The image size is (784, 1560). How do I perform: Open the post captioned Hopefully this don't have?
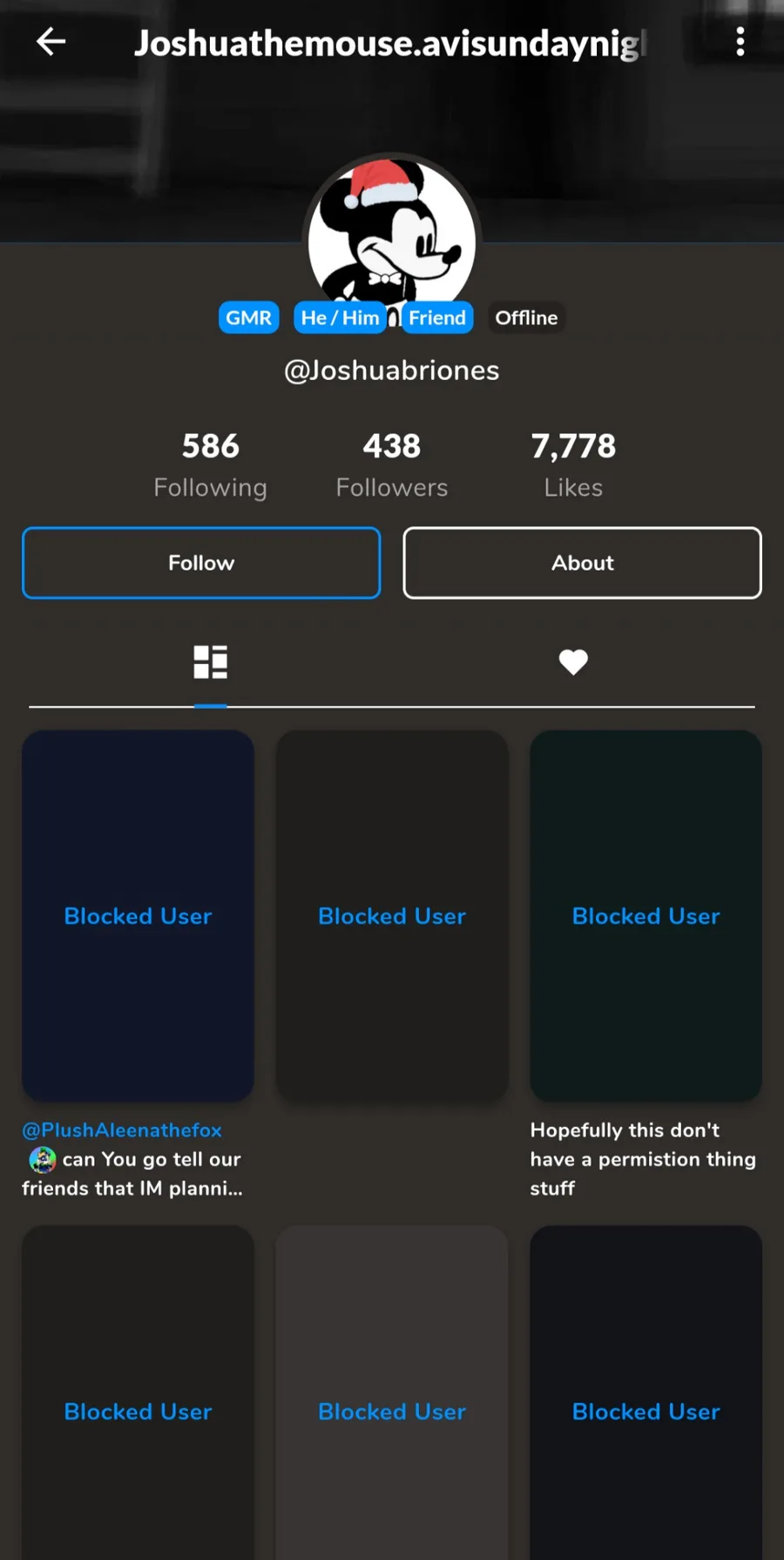[645, 916]
